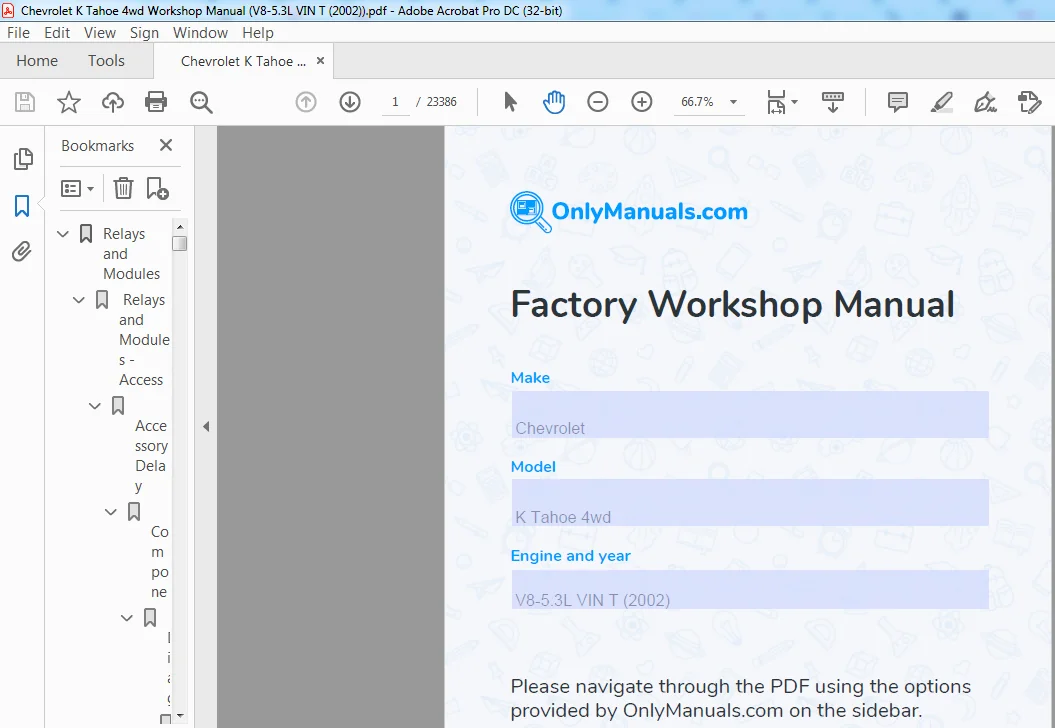Image resolution: width=1055 pixels, height=728 pixels.
Task: Collapse Accessory Delay bookmark chevron
Action: tap(95, 406)
